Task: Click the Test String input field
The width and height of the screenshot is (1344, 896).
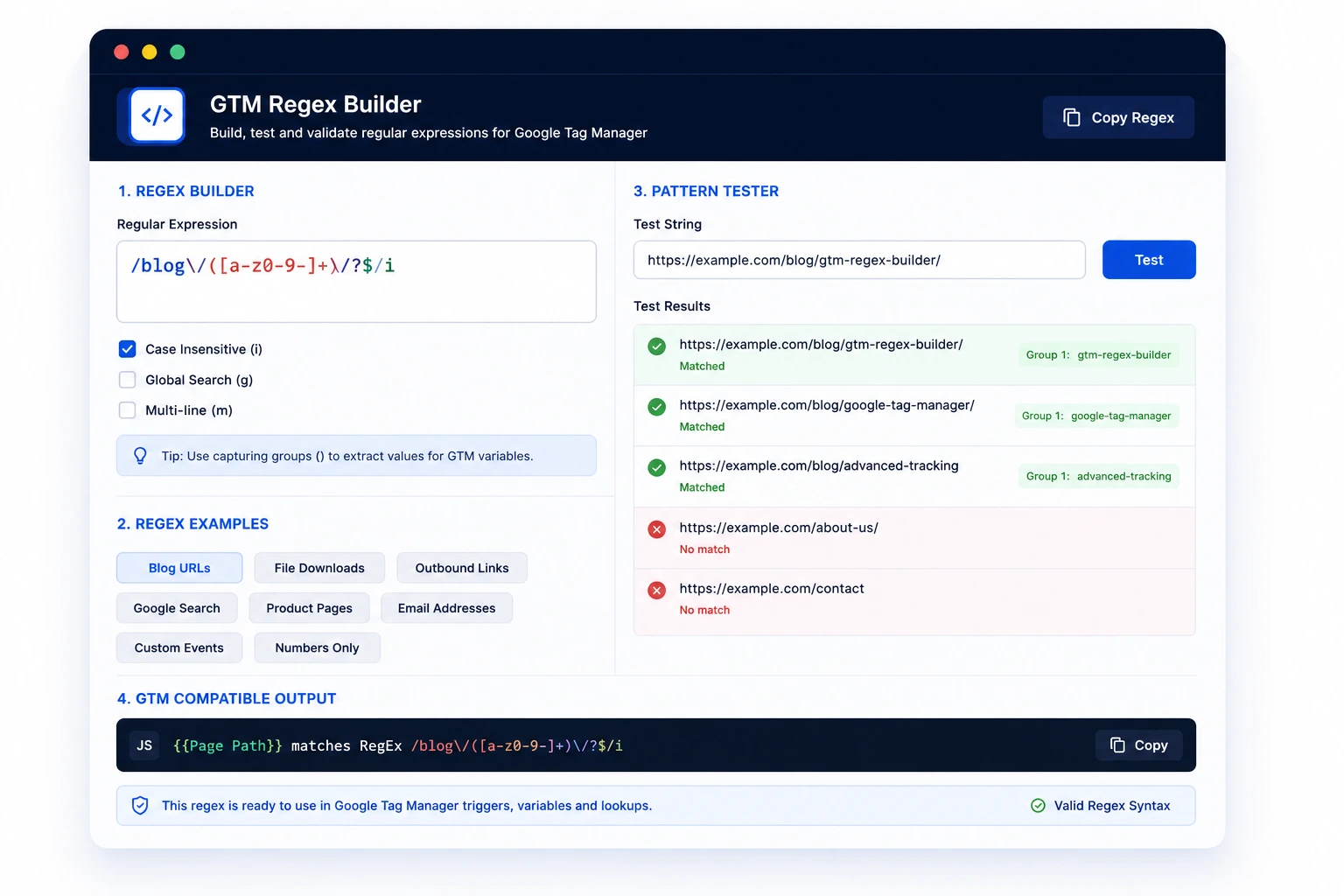Action: click(859, 260)
